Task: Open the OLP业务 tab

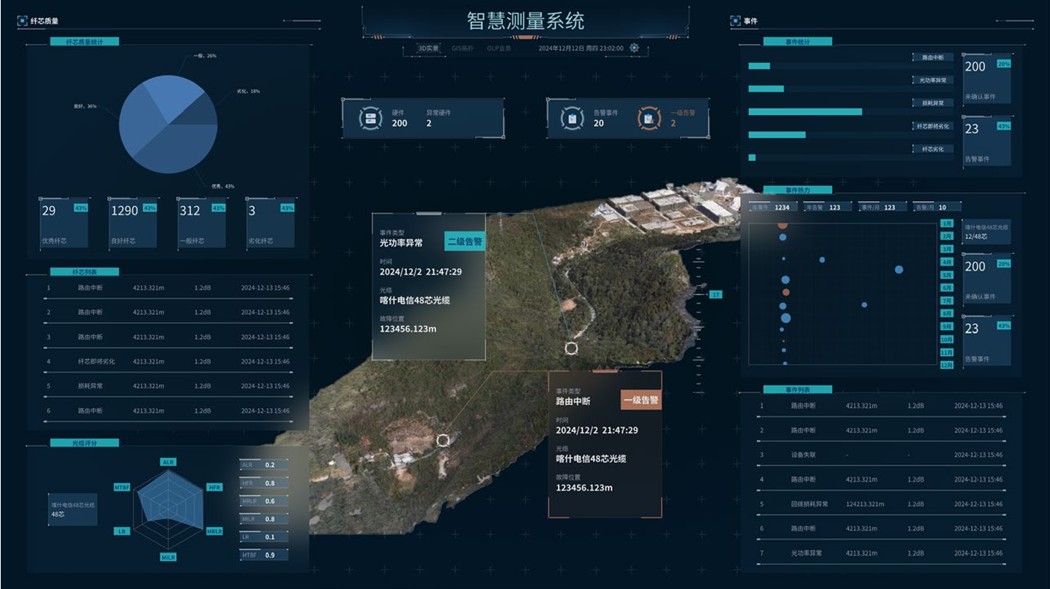Action: pos(498,48)
